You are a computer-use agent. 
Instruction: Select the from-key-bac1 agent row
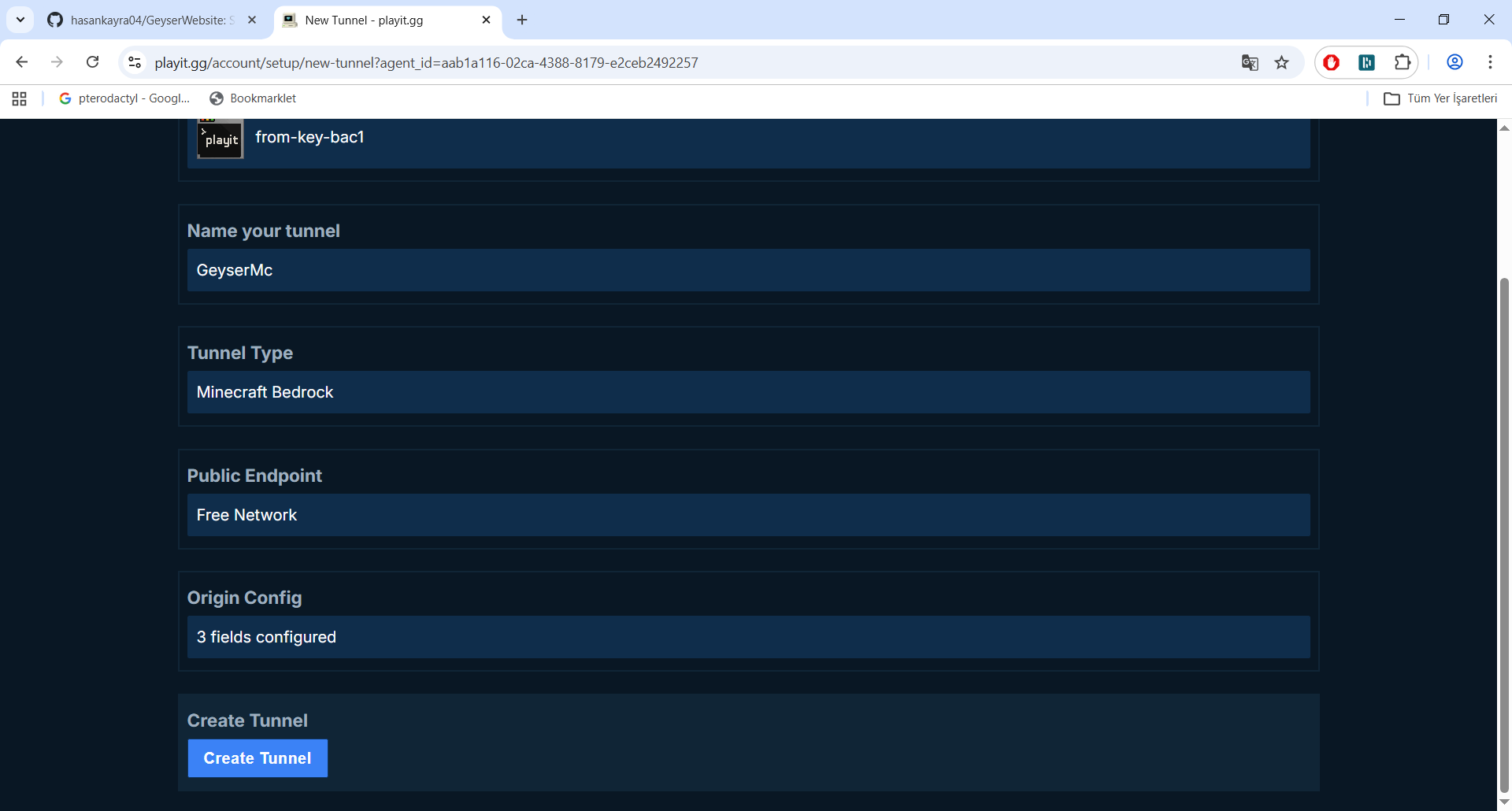(x=749, y=143)
